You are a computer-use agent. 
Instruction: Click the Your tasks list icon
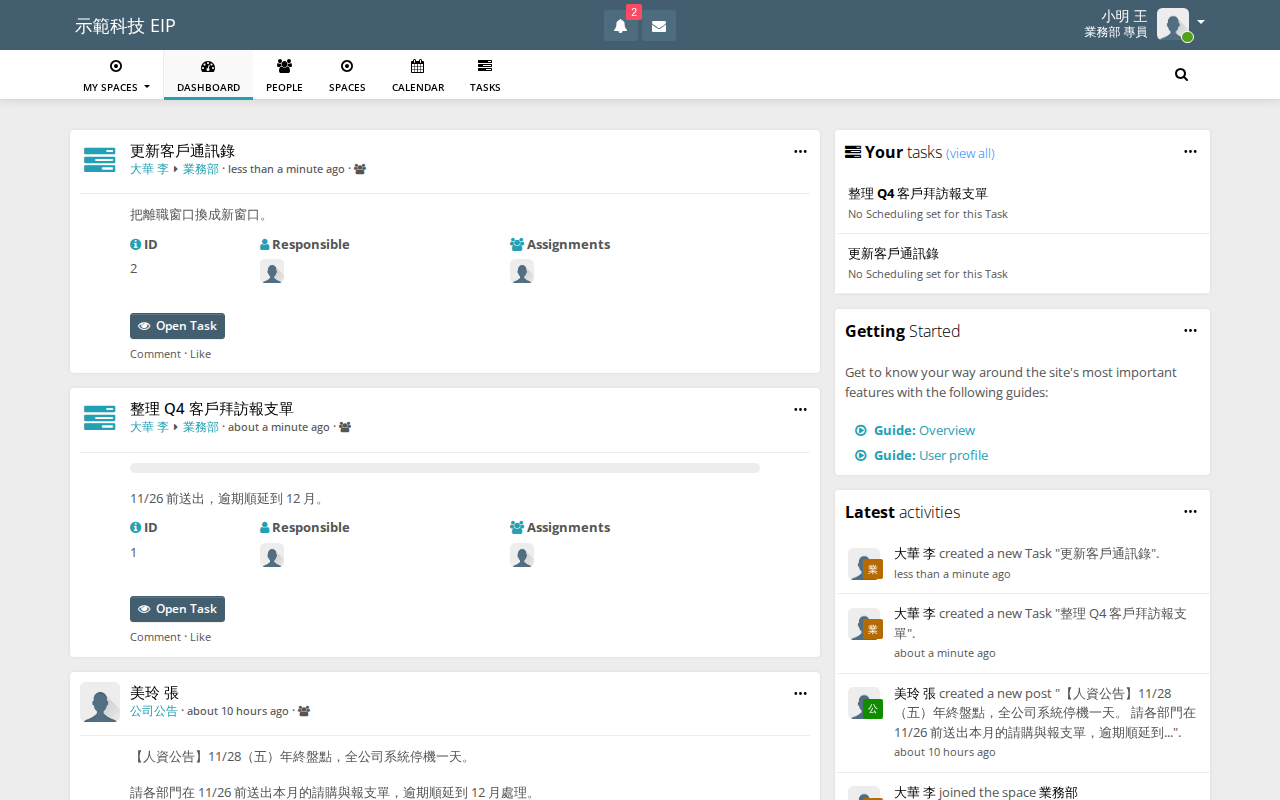[x=853, y=152]
